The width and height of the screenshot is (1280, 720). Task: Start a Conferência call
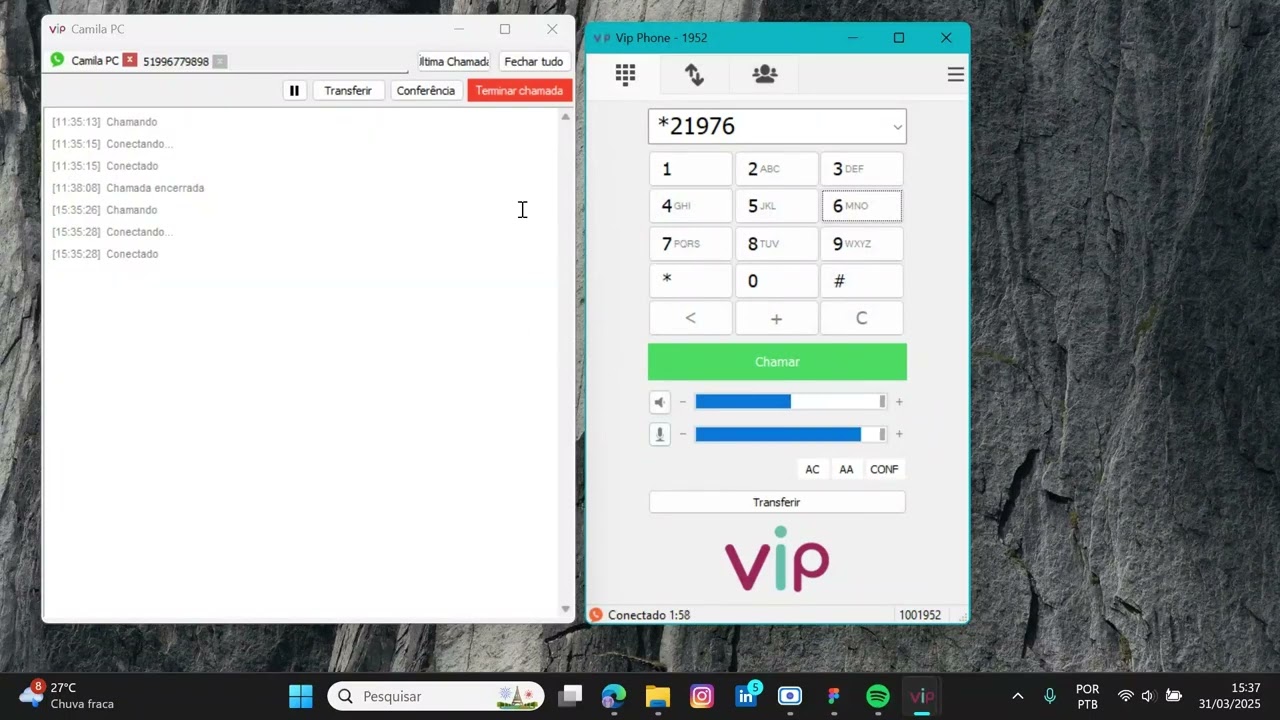(425, 90)
